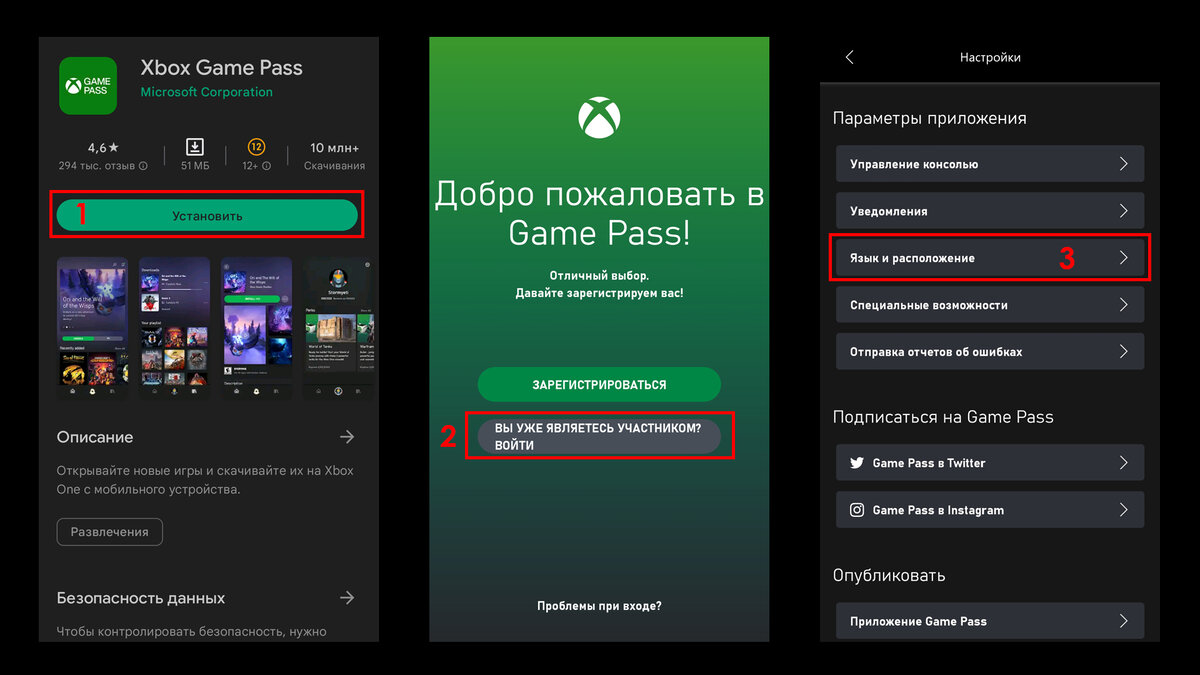Open third Play Store screenshot thumbnail

[x=256, y=329]
